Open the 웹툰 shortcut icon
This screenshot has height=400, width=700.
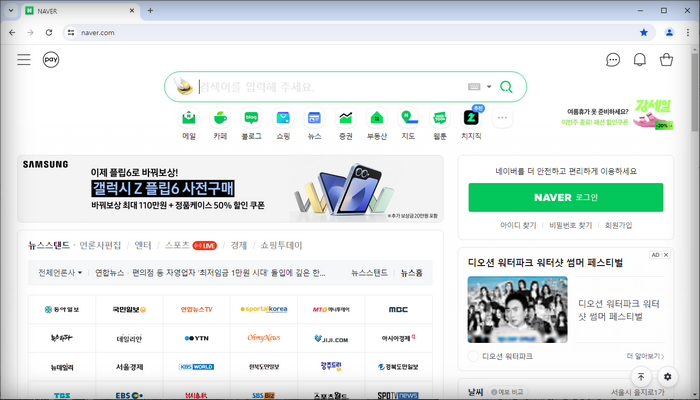tap(440, 118)
